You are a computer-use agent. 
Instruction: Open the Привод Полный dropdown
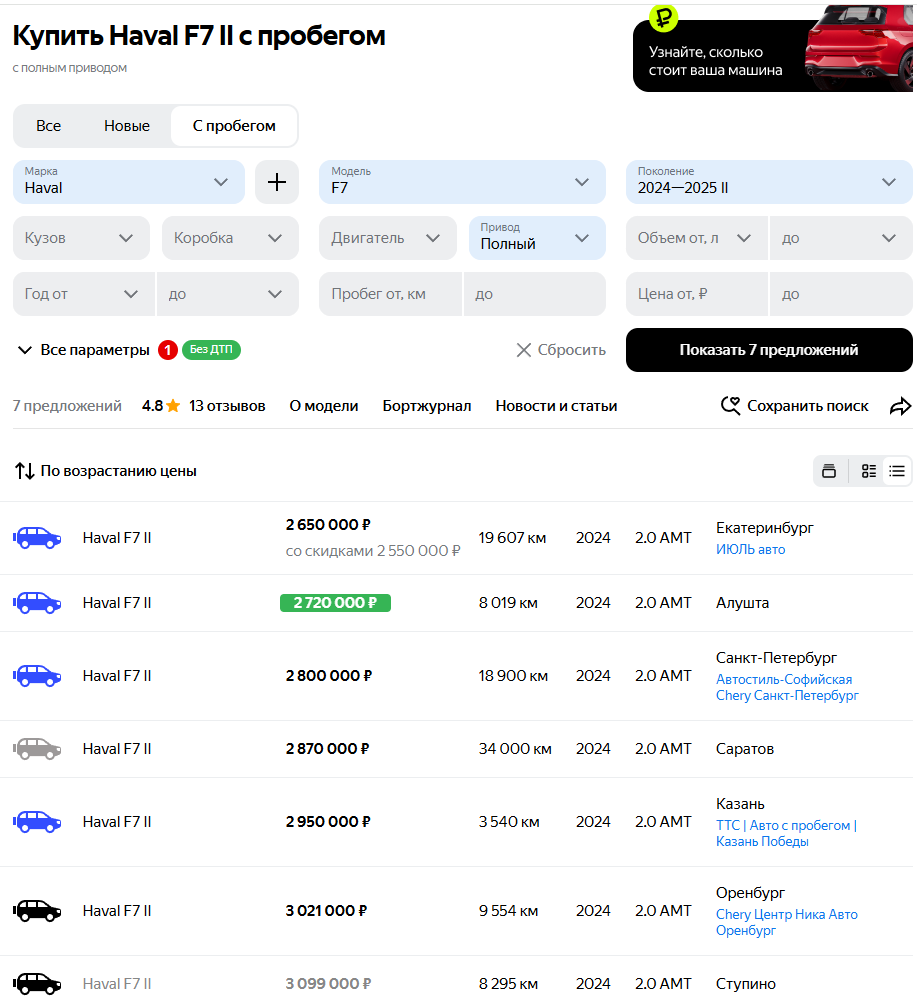[x=537, y=238]
